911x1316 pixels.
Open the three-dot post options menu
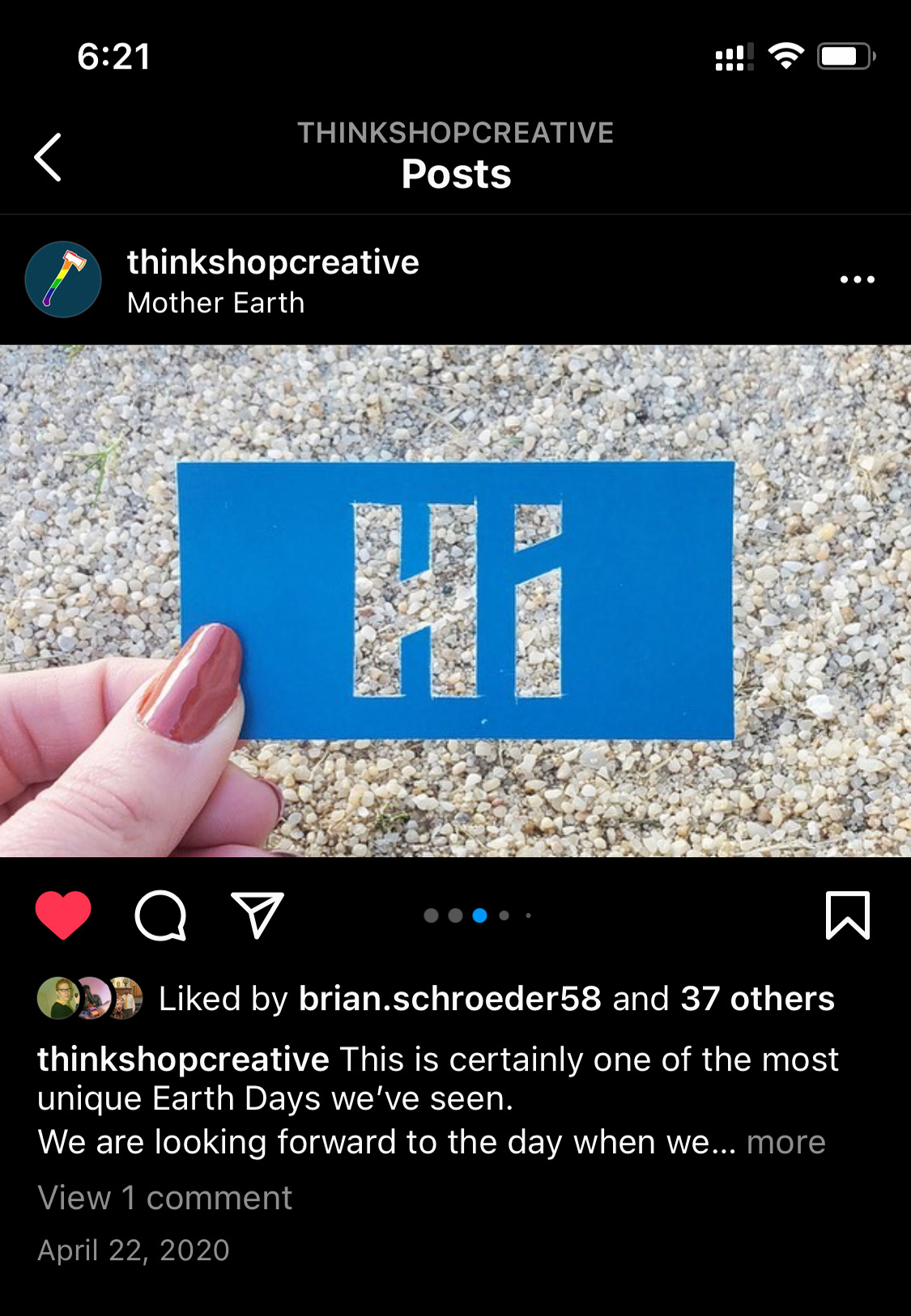pos(857,279)
